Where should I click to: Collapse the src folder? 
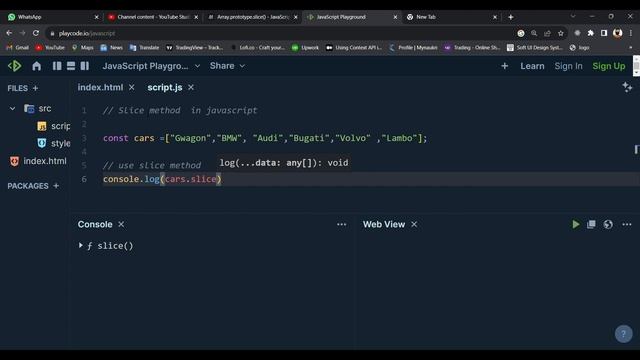[12, 109]
